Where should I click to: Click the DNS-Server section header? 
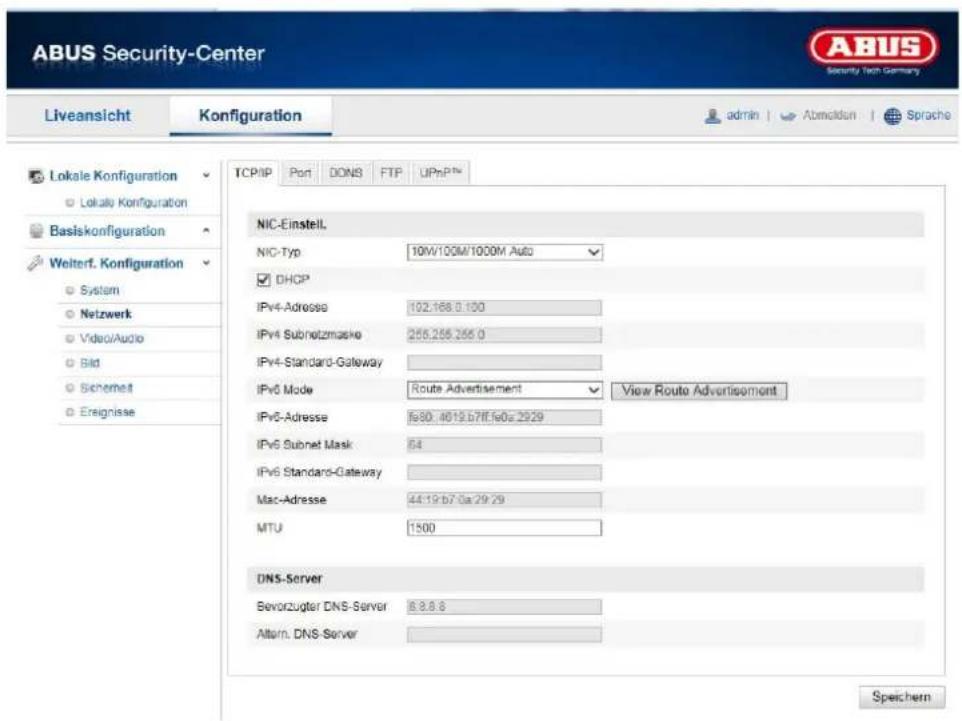[x=585, y=579]
